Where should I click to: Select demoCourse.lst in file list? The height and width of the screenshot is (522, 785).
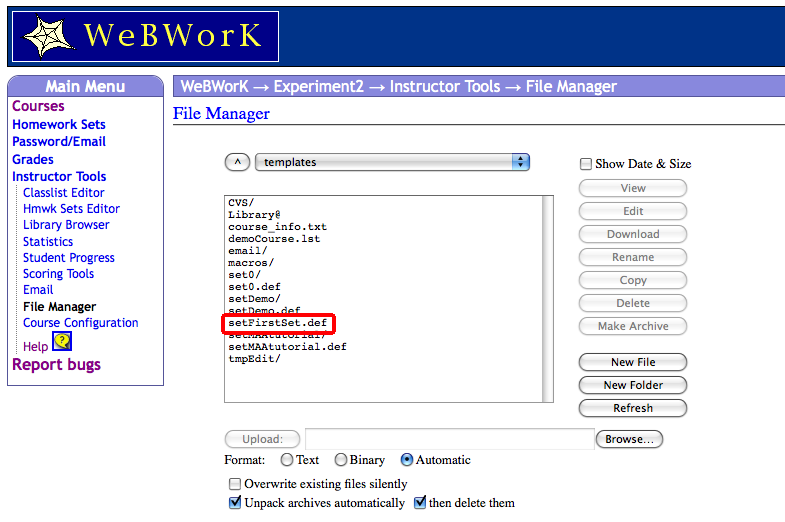274,239
